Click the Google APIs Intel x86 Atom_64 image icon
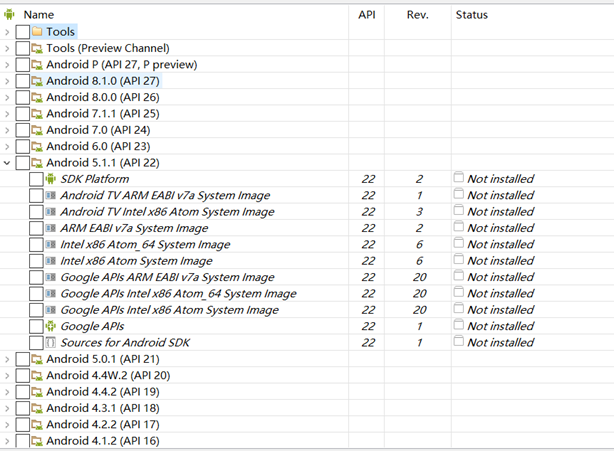 (51, 294)
